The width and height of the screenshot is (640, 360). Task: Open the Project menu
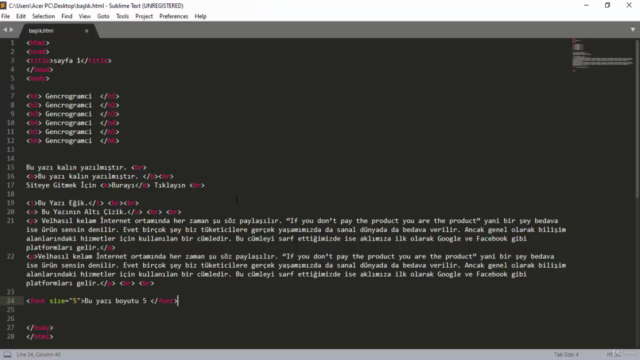144,16
